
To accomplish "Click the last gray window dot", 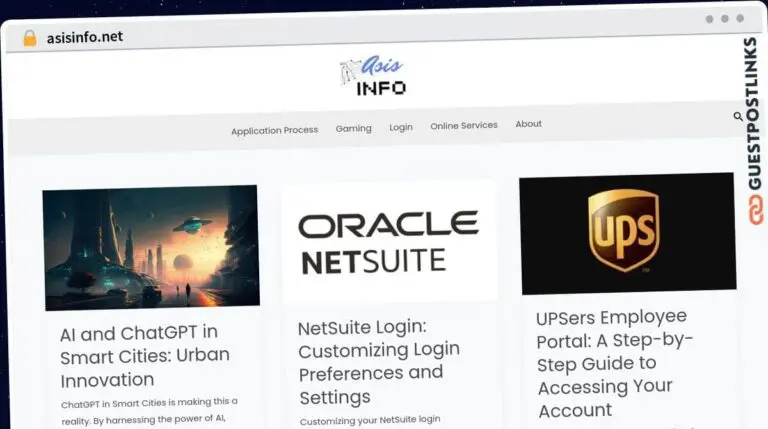I will pyautogui.click(x=741, y=19).
